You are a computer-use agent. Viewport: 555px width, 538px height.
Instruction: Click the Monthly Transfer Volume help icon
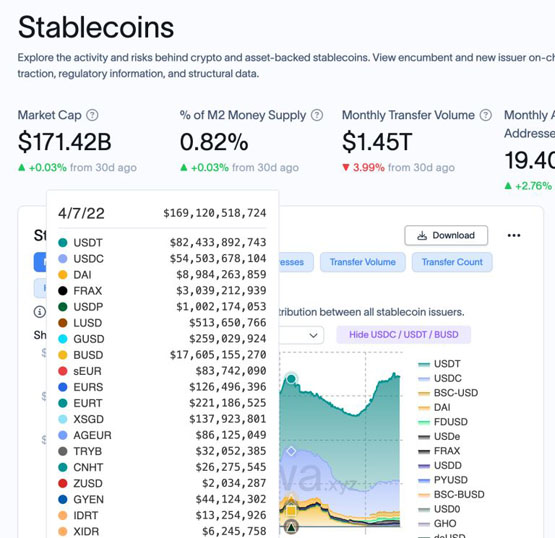click(486, 115)
